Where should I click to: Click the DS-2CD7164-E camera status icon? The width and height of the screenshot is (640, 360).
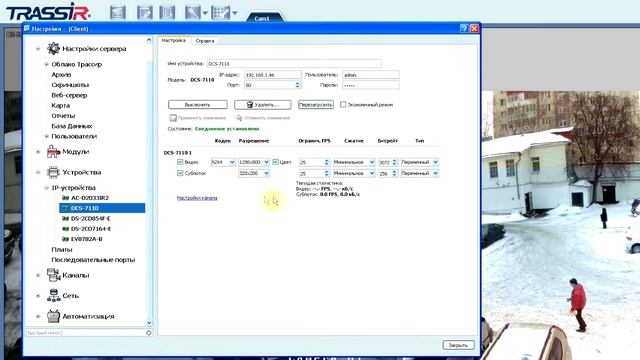tap(65, 229)
